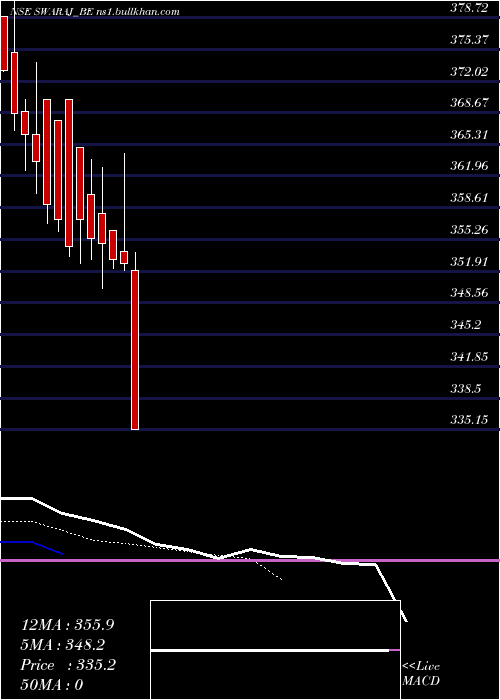Screen dimensions: 500x700
Task: Click the 50MA : 0 readout
Action: click(52, 685)
